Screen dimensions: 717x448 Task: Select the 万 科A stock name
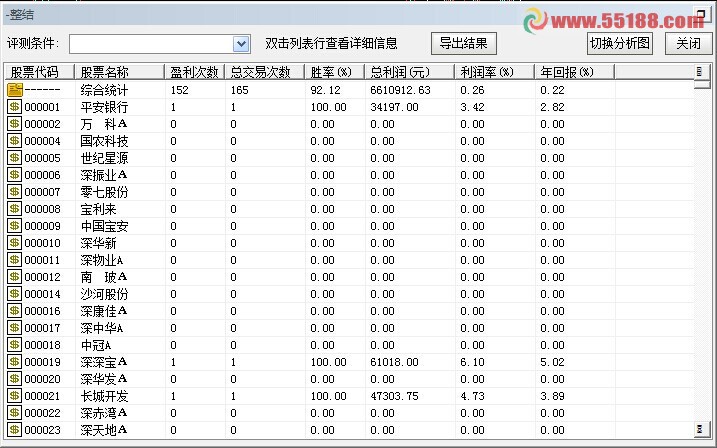(x=104, y=124)
